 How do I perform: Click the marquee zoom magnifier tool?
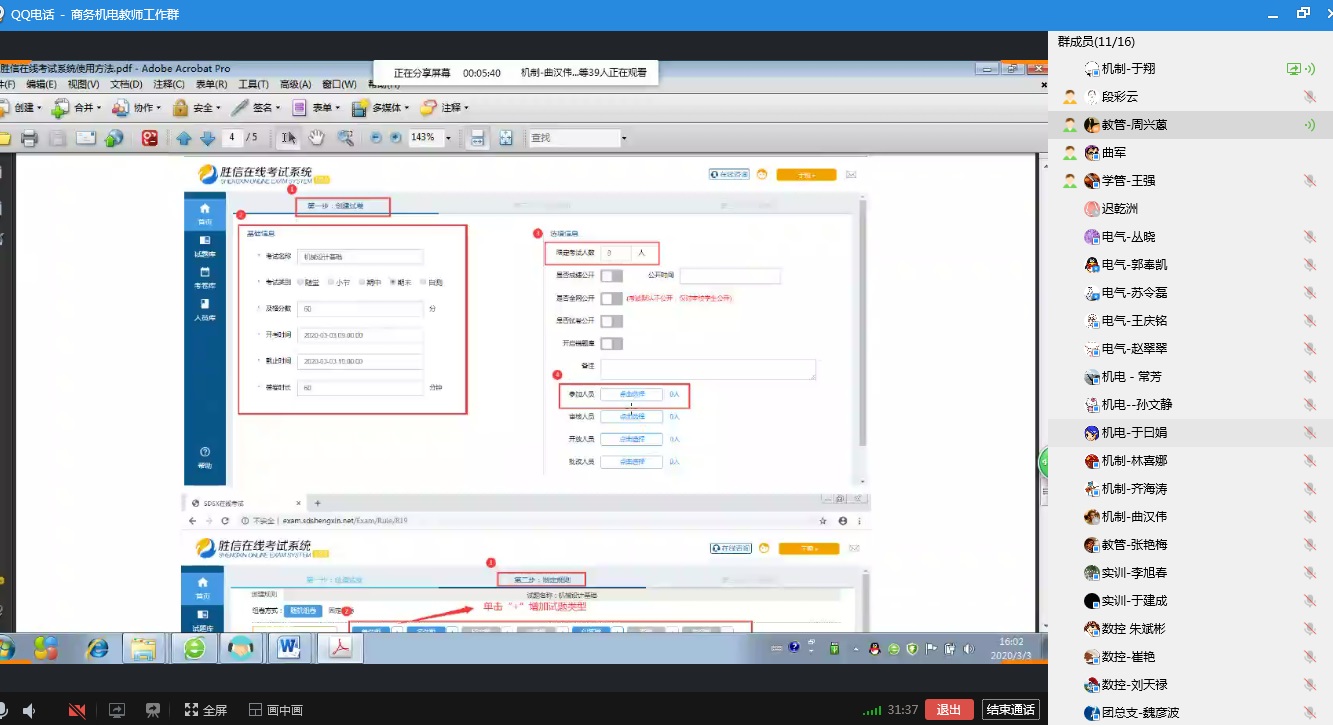pyautogui.click(x=345, y=138)
